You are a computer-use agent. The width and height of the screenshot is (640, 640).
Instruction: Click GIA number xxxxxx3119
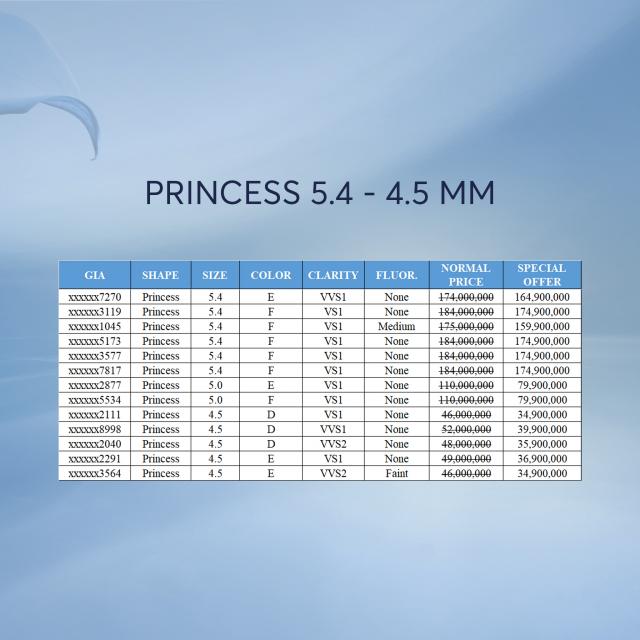[x=95, y=312]
